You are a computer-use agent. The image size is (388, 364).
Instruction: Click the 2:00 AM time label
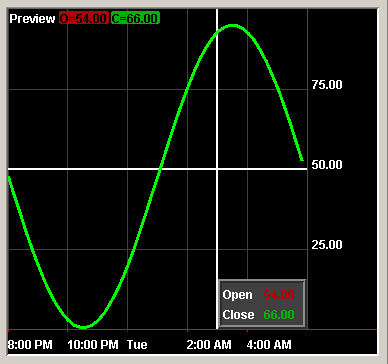coord(209,345)
